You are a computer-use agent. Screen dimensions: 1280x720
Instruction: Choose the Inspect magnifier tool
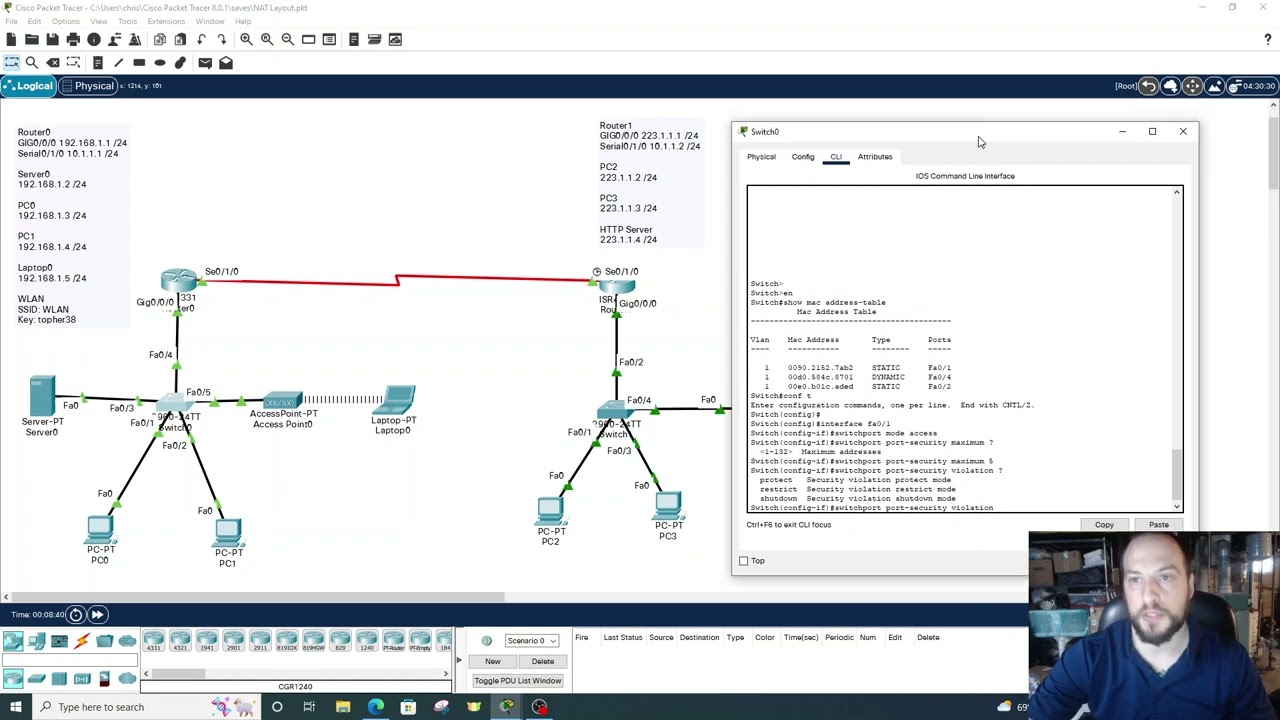(31, 62)
